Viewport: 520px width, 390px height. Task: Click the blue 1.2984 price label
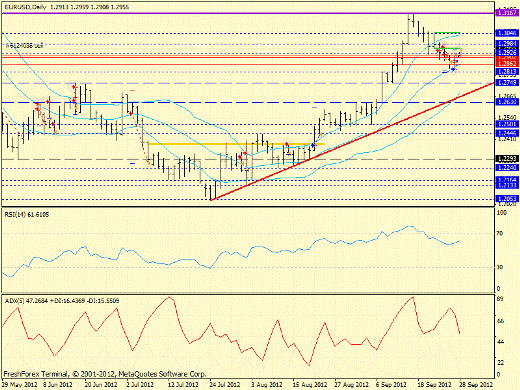(x=507, y=44)
